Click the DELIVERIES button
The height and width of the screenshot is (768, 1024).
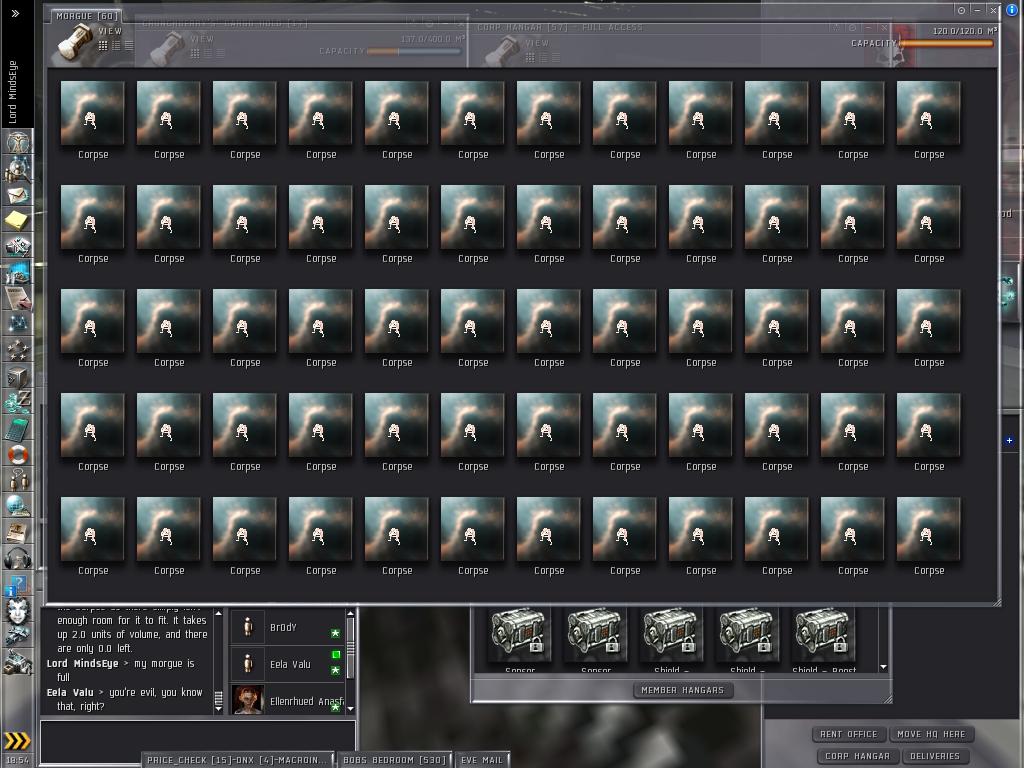935,756
